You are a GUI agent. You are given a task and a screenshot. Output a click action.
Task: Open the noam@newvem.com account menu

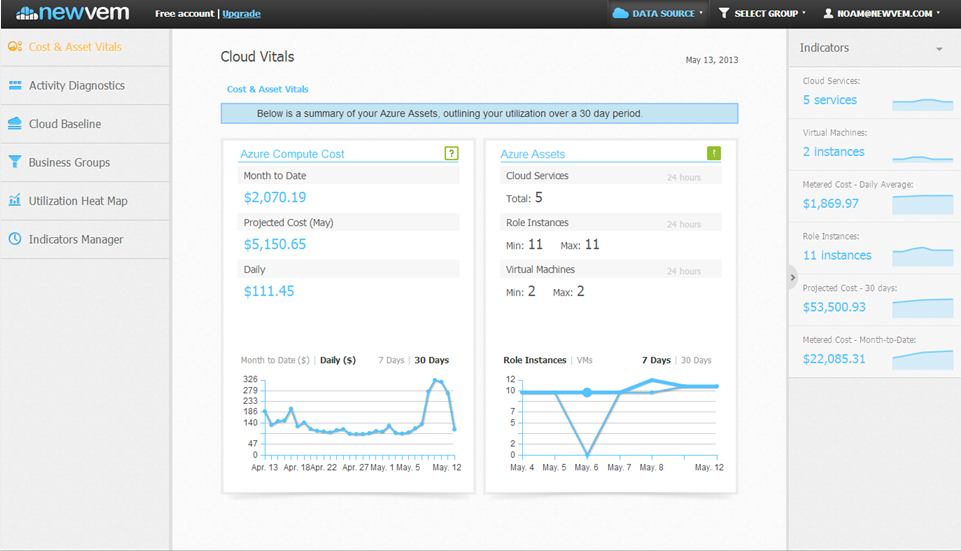click(881, 13)
